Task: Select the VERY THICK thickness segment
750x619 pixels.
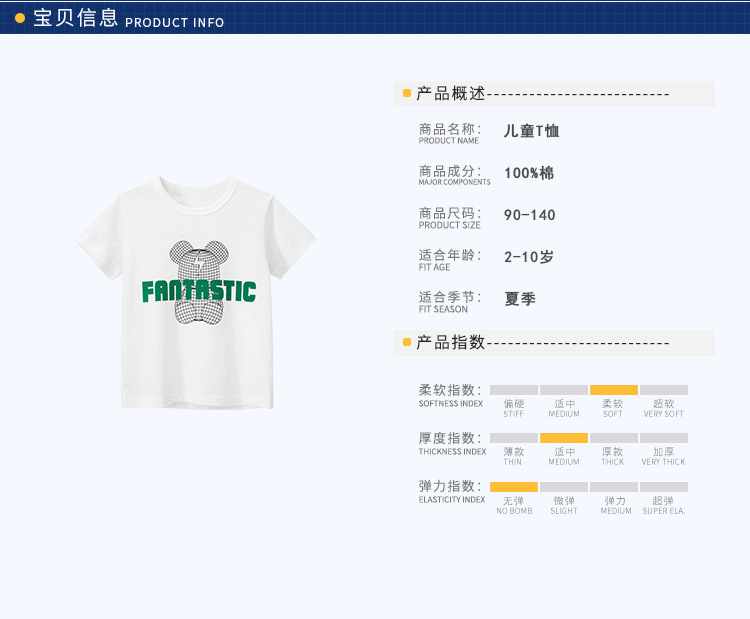Action: point(664,438)
